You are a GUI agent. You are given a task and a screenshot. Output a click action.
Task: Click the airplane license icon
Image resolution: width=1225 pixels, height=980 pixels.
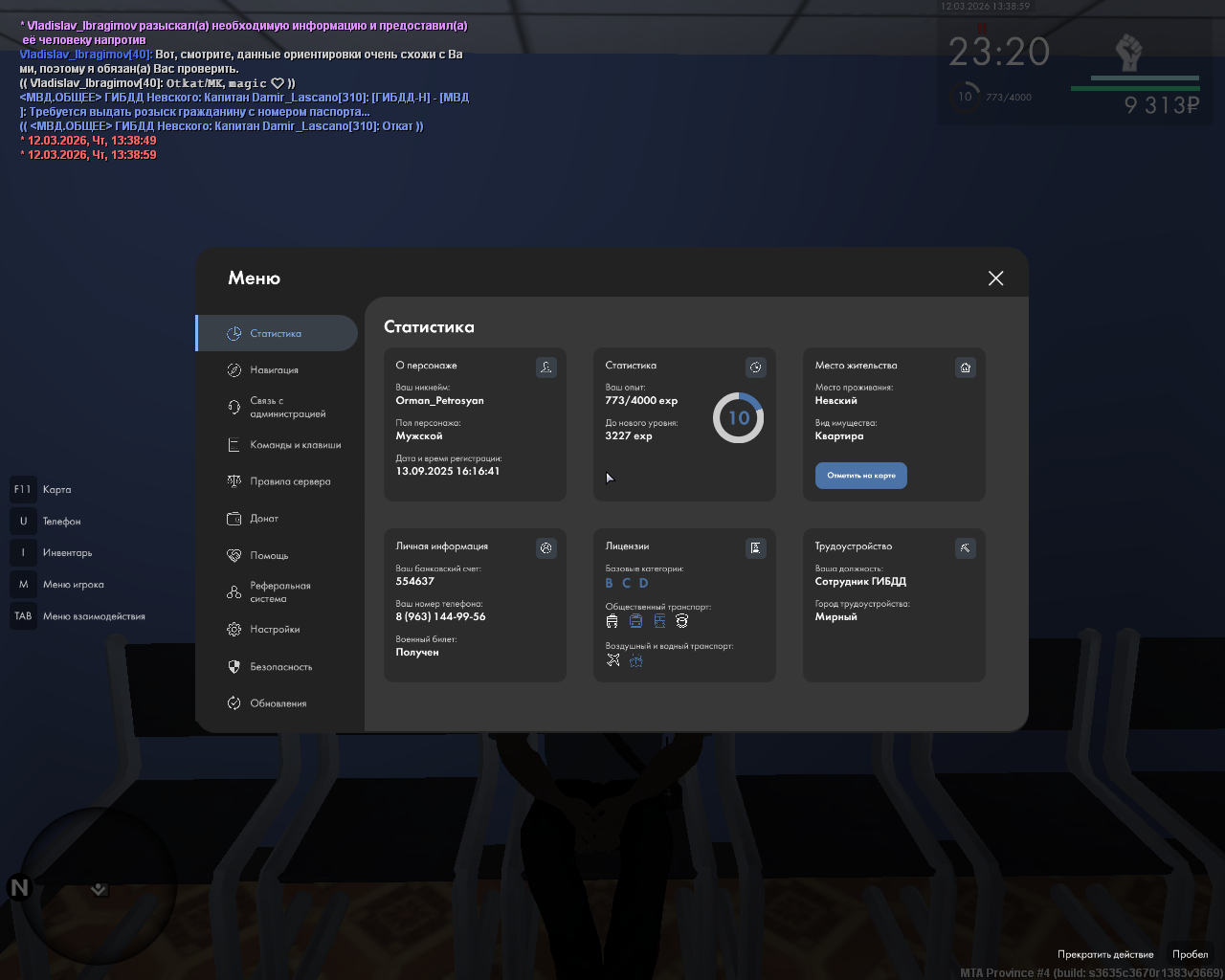[x=613, y=660]
